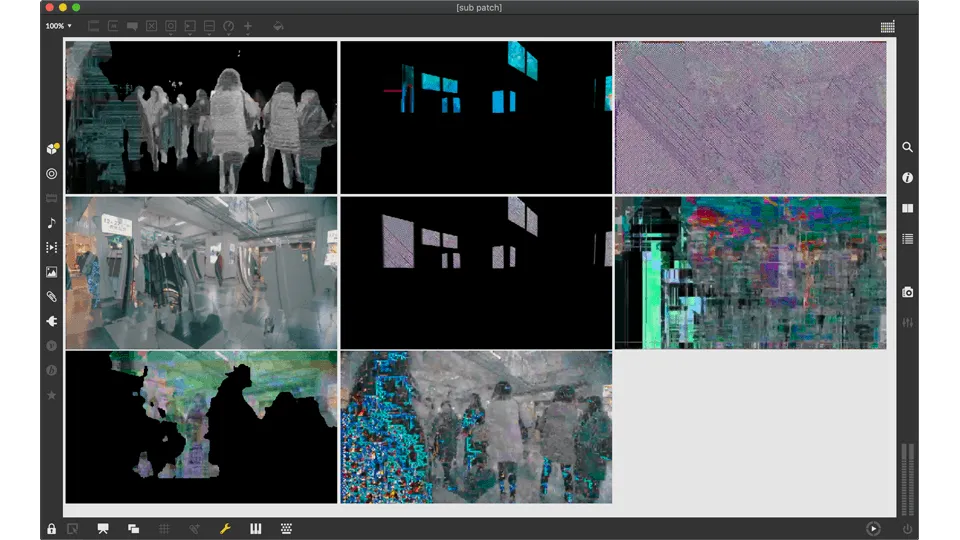Screen dimensions: 960x540
Task: Show the reference book panel in right sidebar
Action: 907,208
